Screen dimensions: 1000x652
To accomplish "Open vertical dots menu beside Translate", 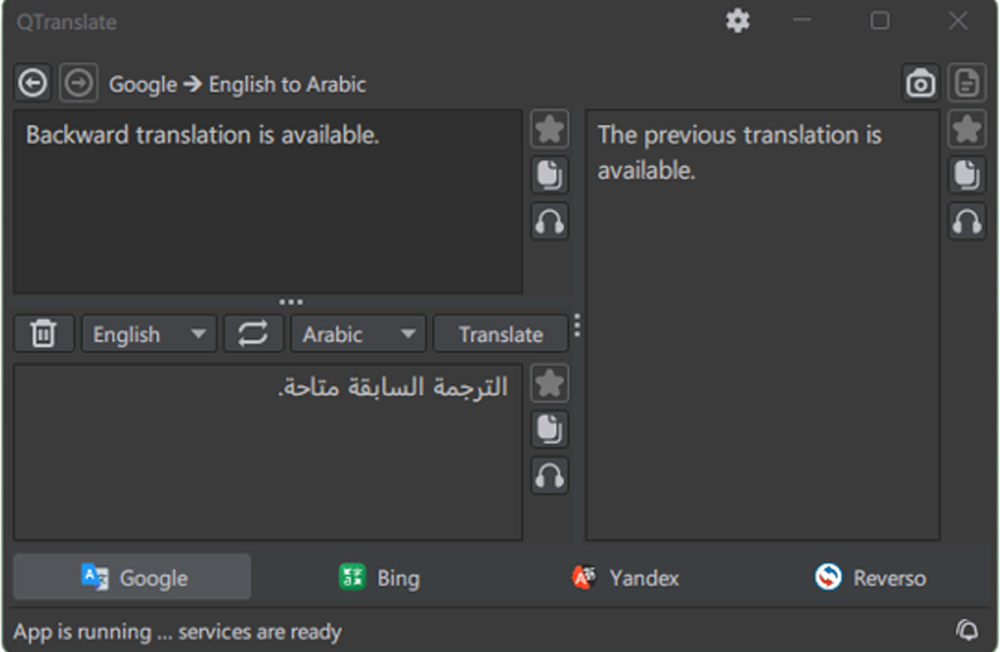I will point(577,327).
